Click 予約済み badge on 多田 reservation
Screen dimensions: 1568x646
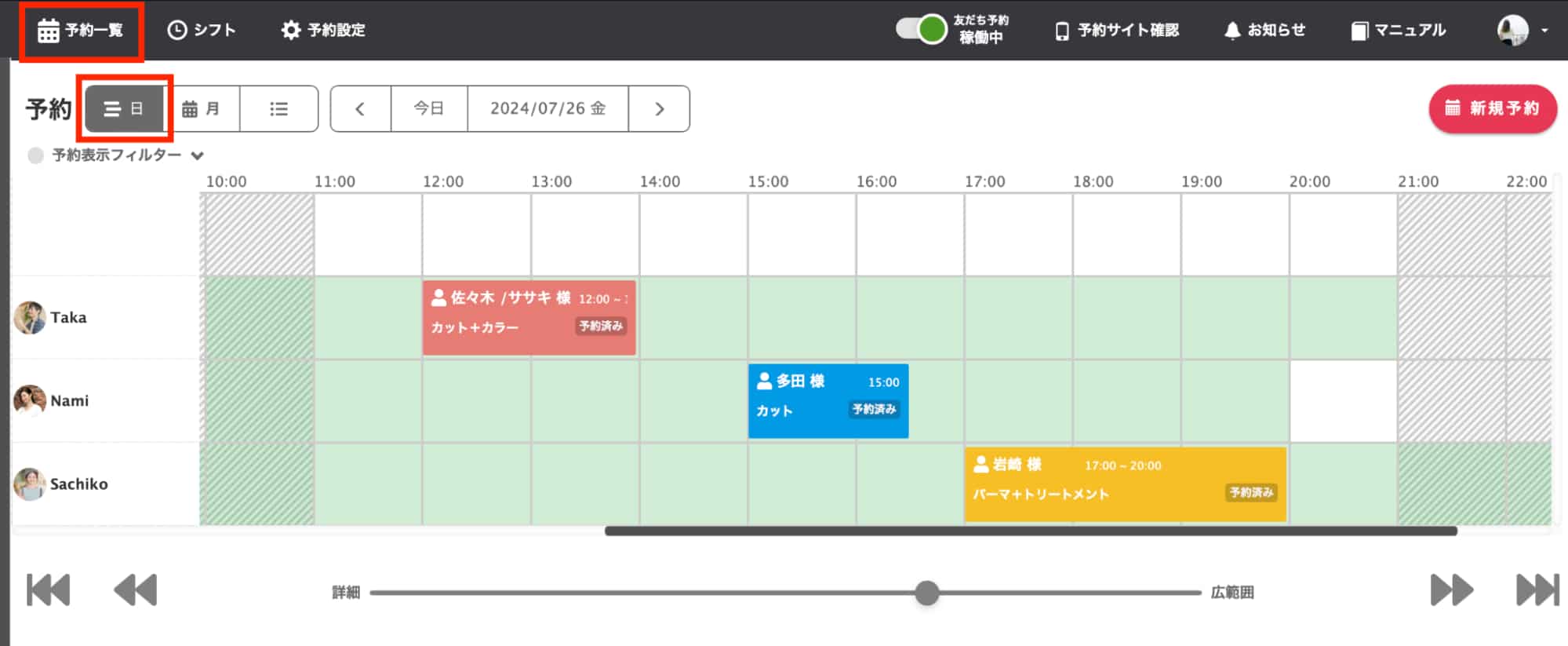875,409
